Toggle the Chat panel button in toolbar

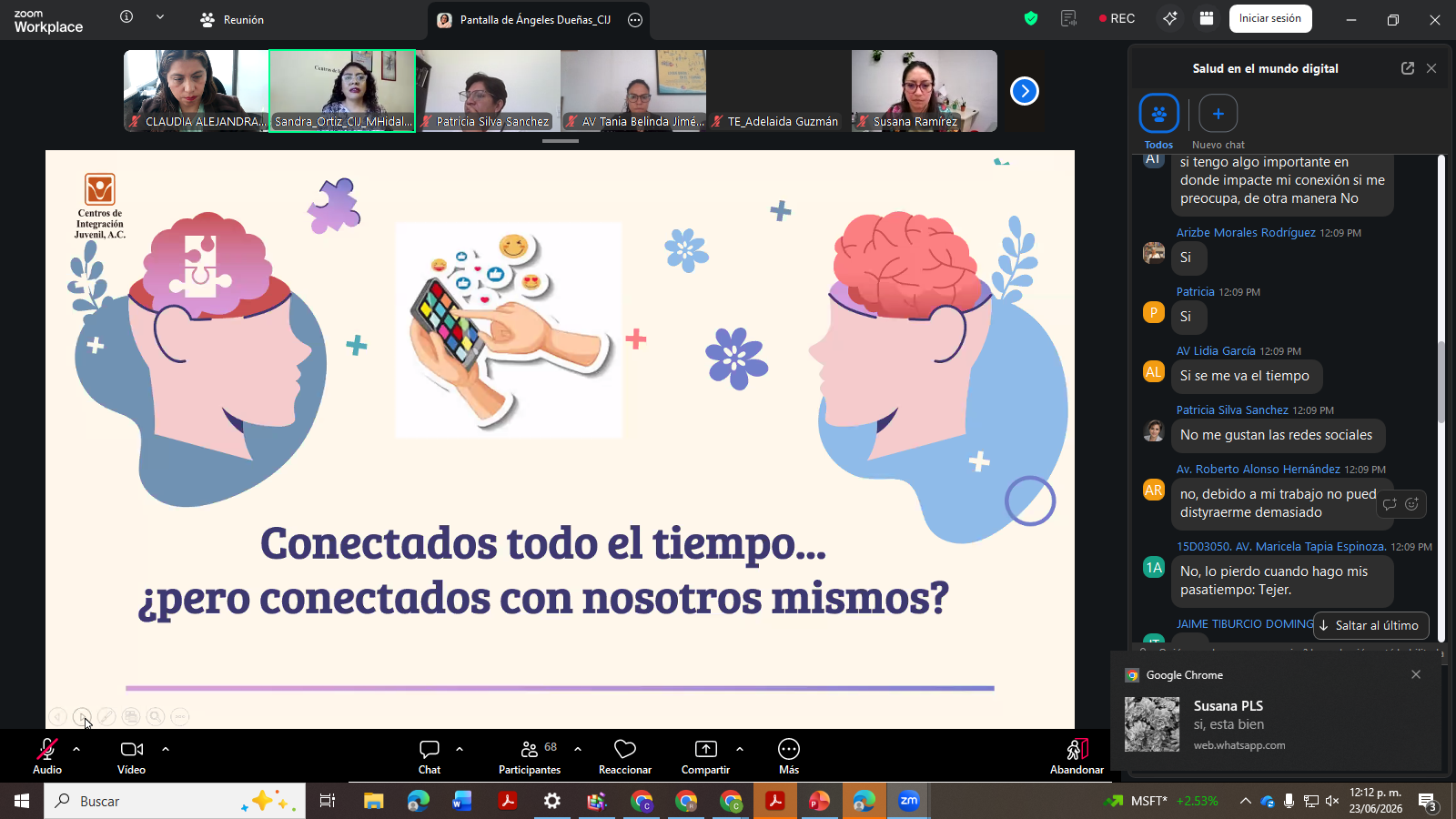(430, 756)
